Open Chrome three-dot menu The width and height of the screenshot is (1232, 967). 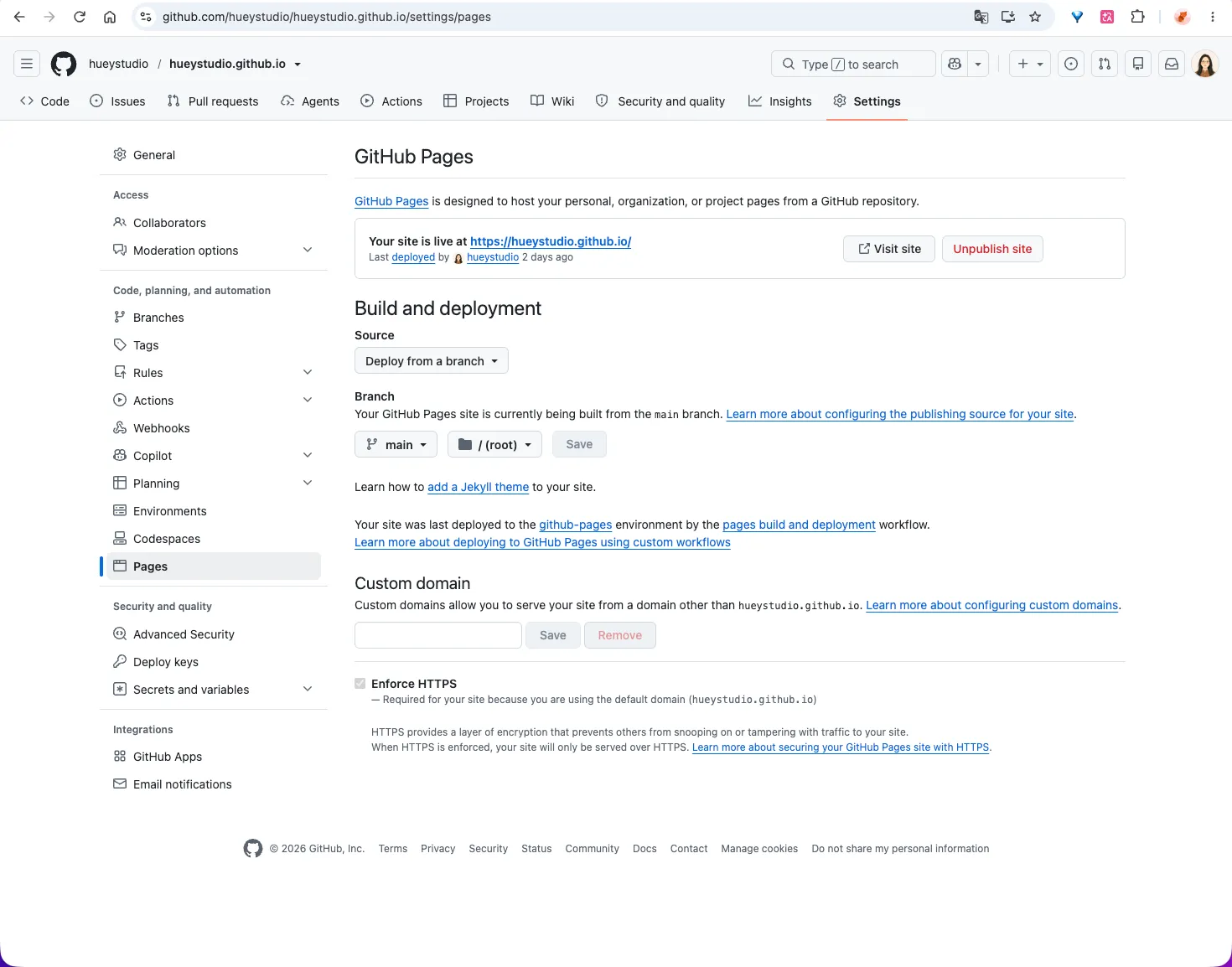[1212, 17]
